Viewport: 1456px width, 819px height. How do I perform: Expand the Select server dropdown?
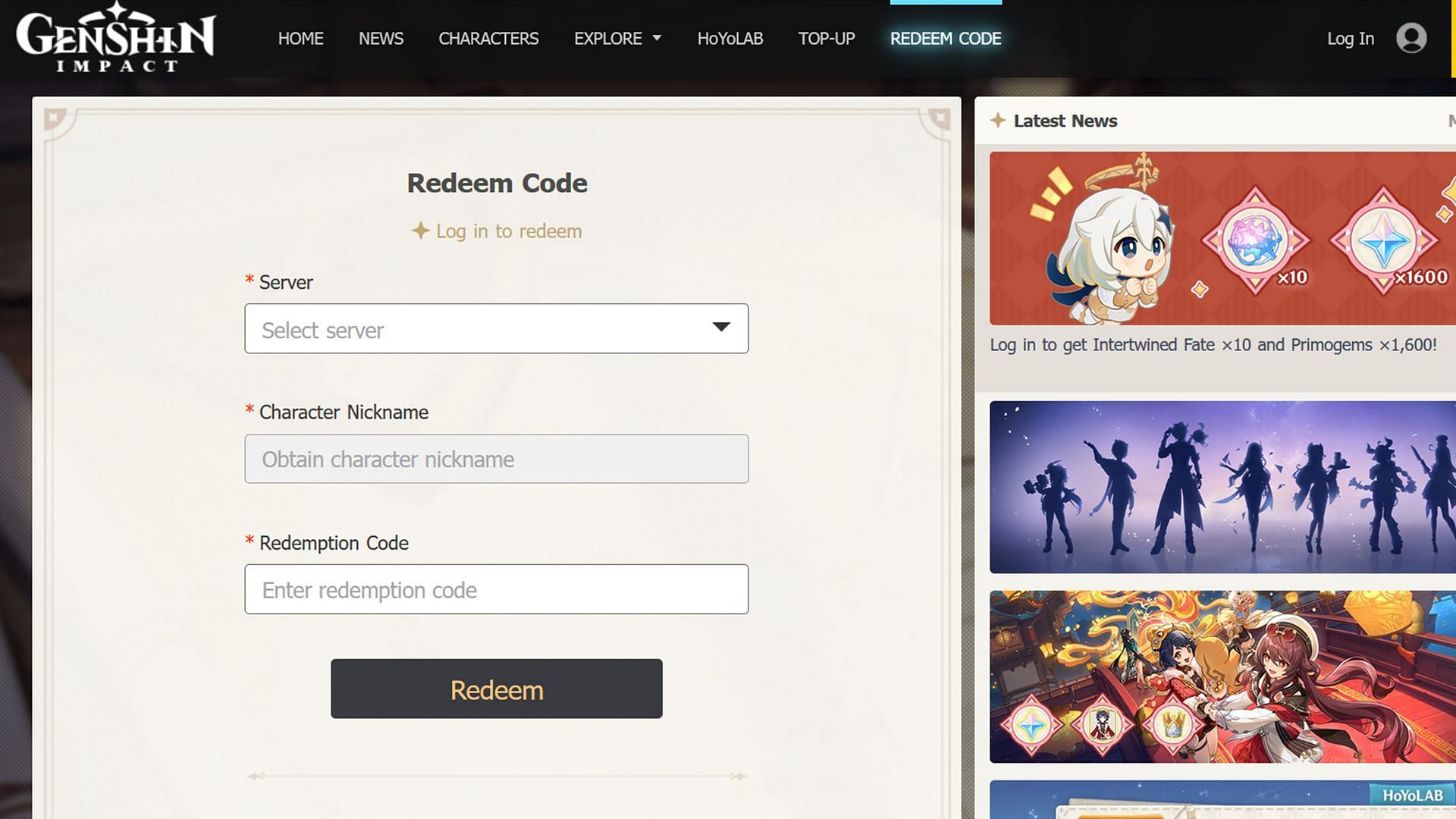(496, 328)
